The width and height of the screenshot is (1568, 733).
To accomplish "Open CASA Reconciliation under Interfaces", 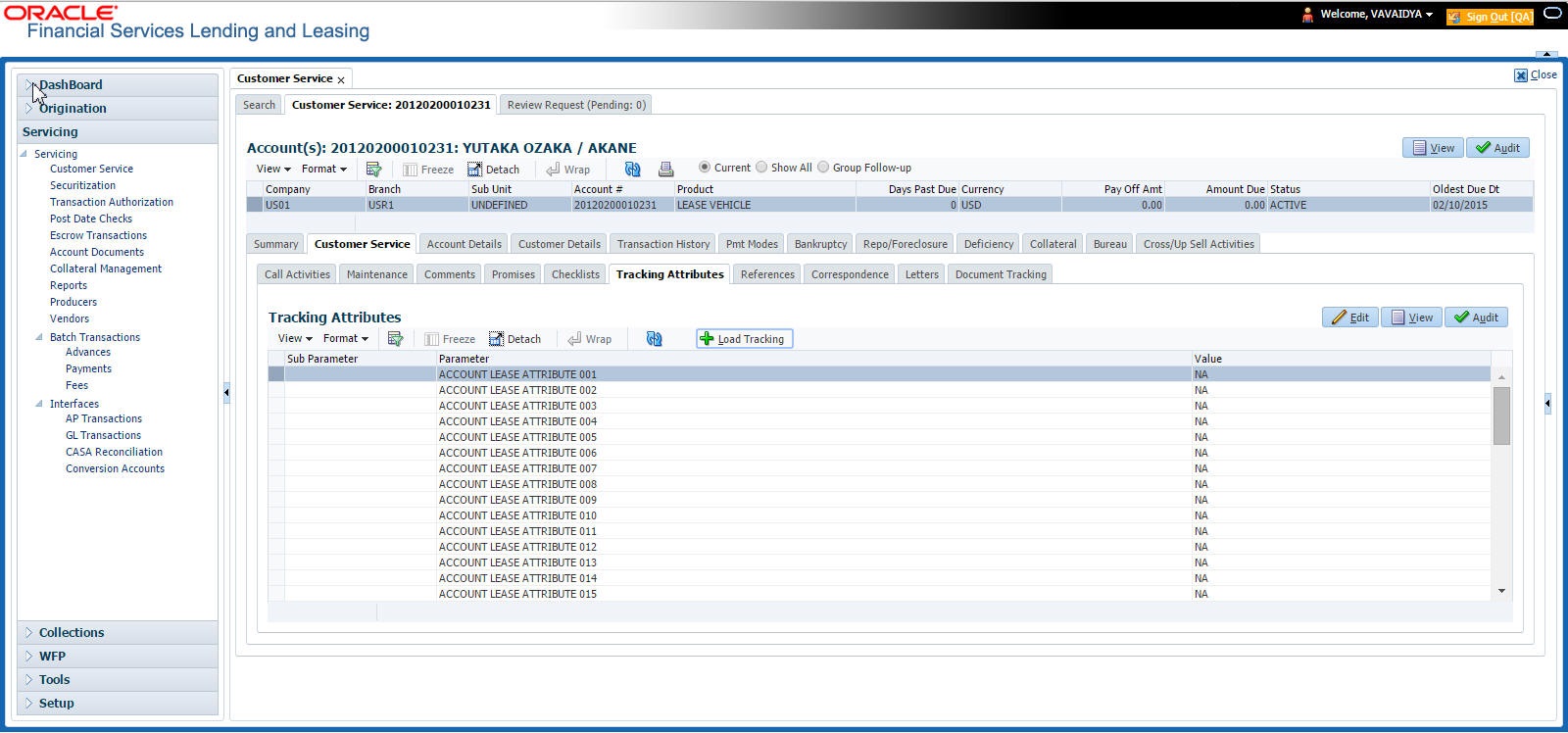I will pos(114,452).
